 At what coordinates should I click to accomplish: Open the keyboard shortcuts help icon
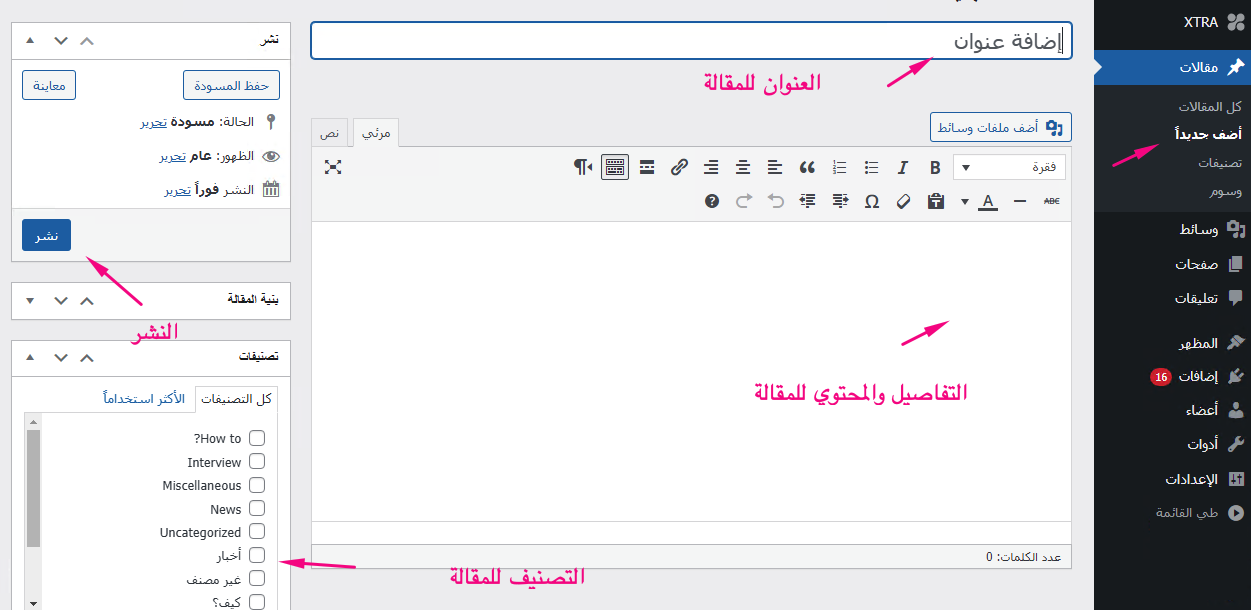pyautogui.click(x=712, y=201)
